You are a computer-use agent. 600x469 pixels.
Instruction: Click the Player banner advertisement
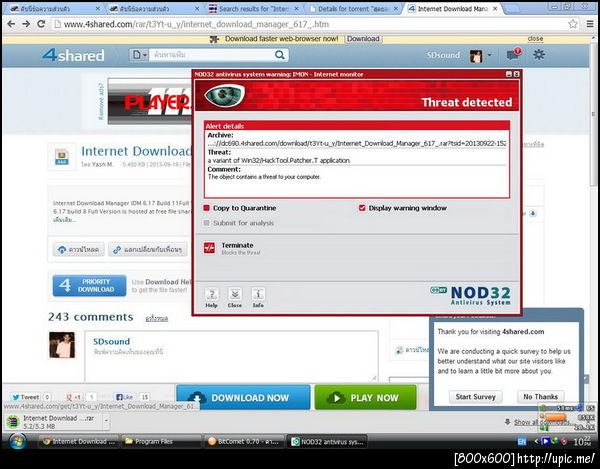pos(149,101)
